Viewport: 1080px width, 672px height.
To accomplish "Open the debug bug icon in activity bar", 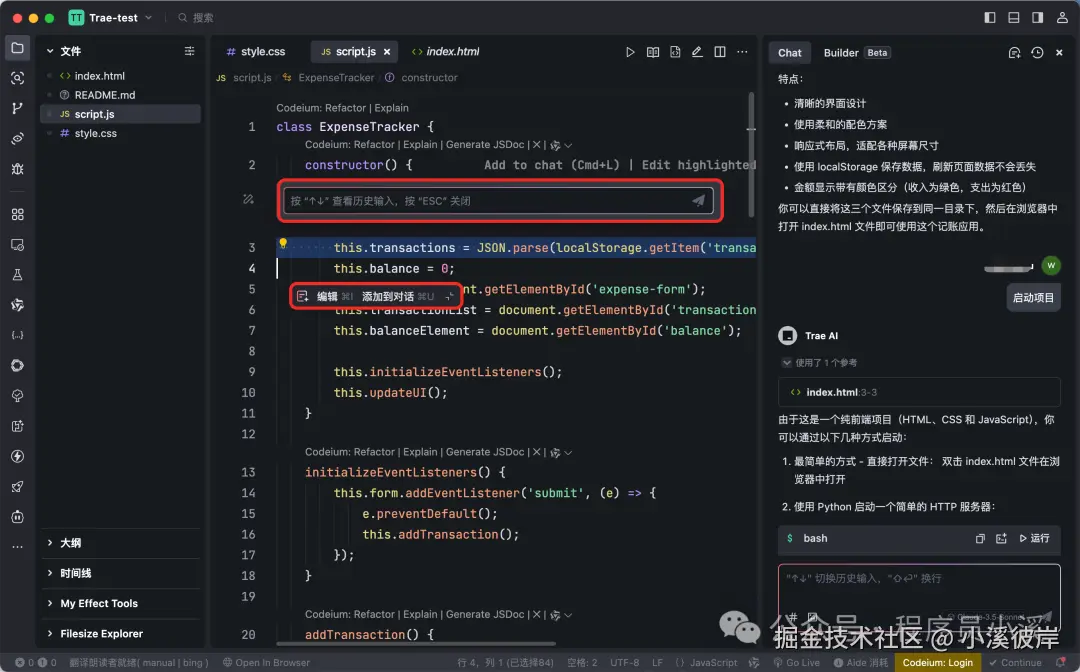I will coord(17,169).
